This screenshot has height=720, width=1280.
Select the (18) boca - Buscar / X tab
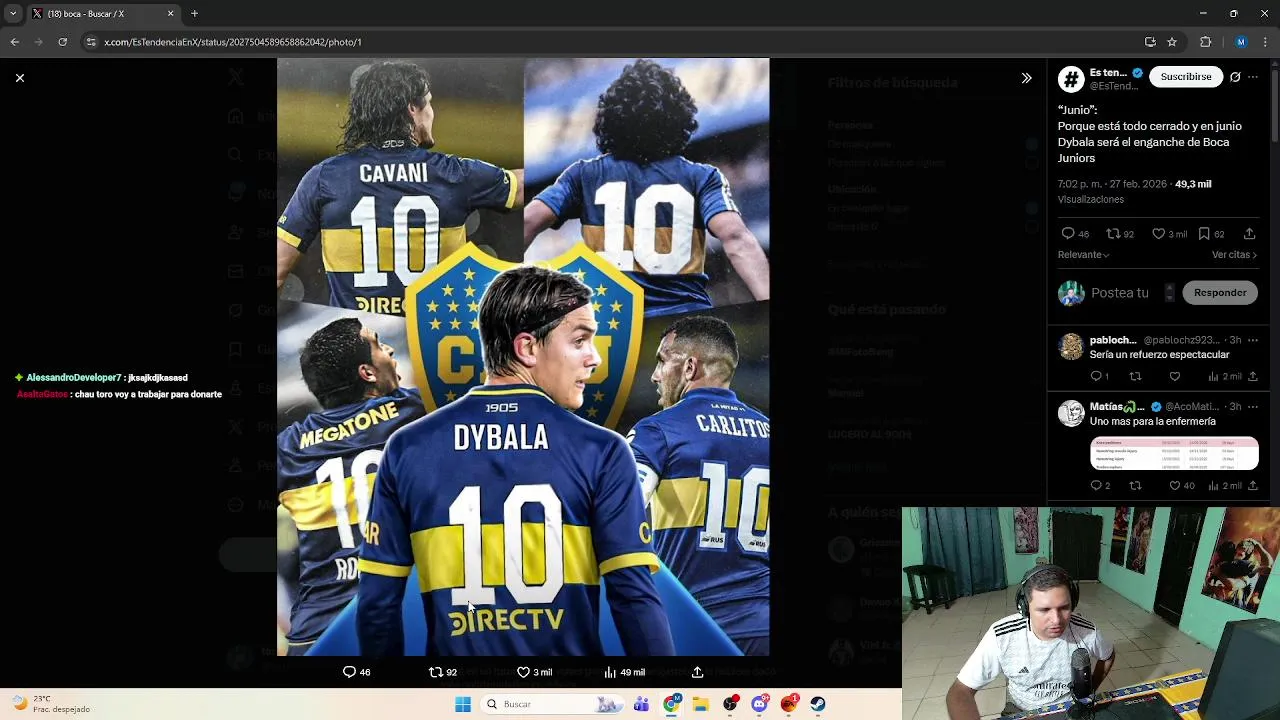103,14
